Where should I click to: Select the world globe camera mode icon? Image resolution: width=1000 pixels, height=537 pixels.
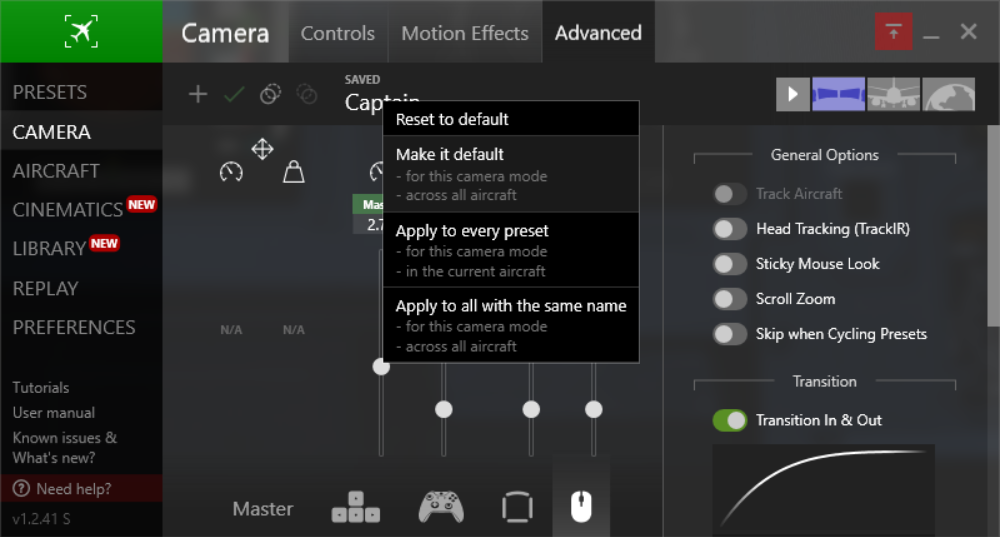948,94
